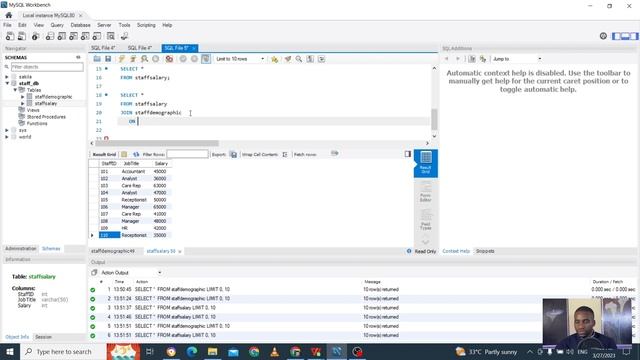Open VLC from the taskbar
640x360 pixels.
coord(275,352)
